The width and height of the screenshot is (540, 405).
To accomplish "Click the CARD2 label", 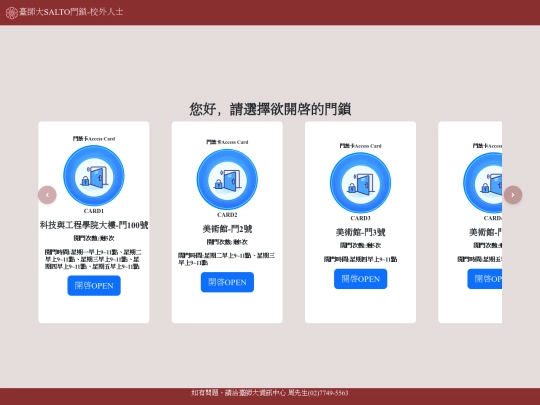I will tap(227, 215).
